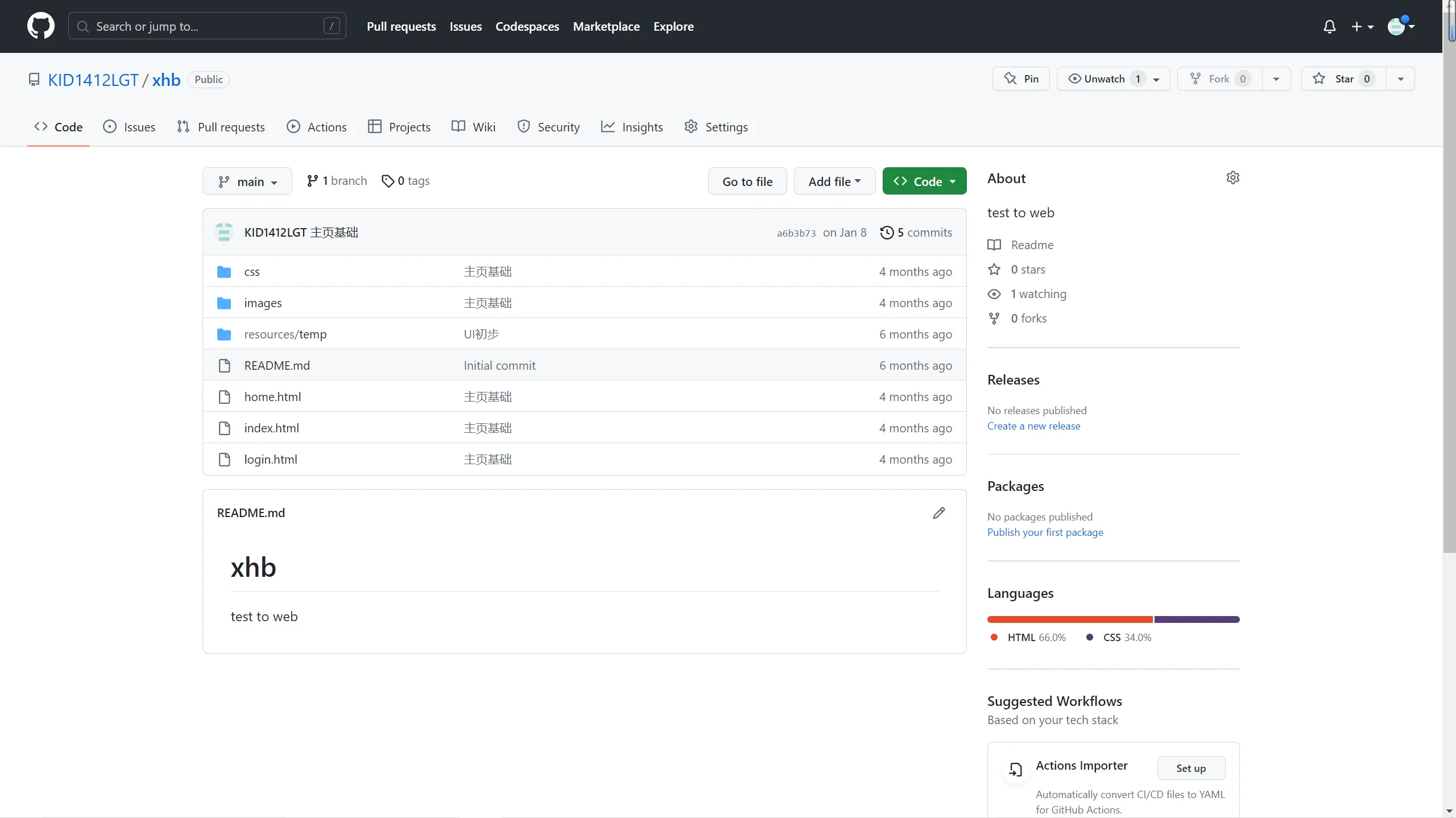The image size is (1456, 818).
Task: Click the commit history clock icon
Action: pyautogui.click(x=887, y=233)
